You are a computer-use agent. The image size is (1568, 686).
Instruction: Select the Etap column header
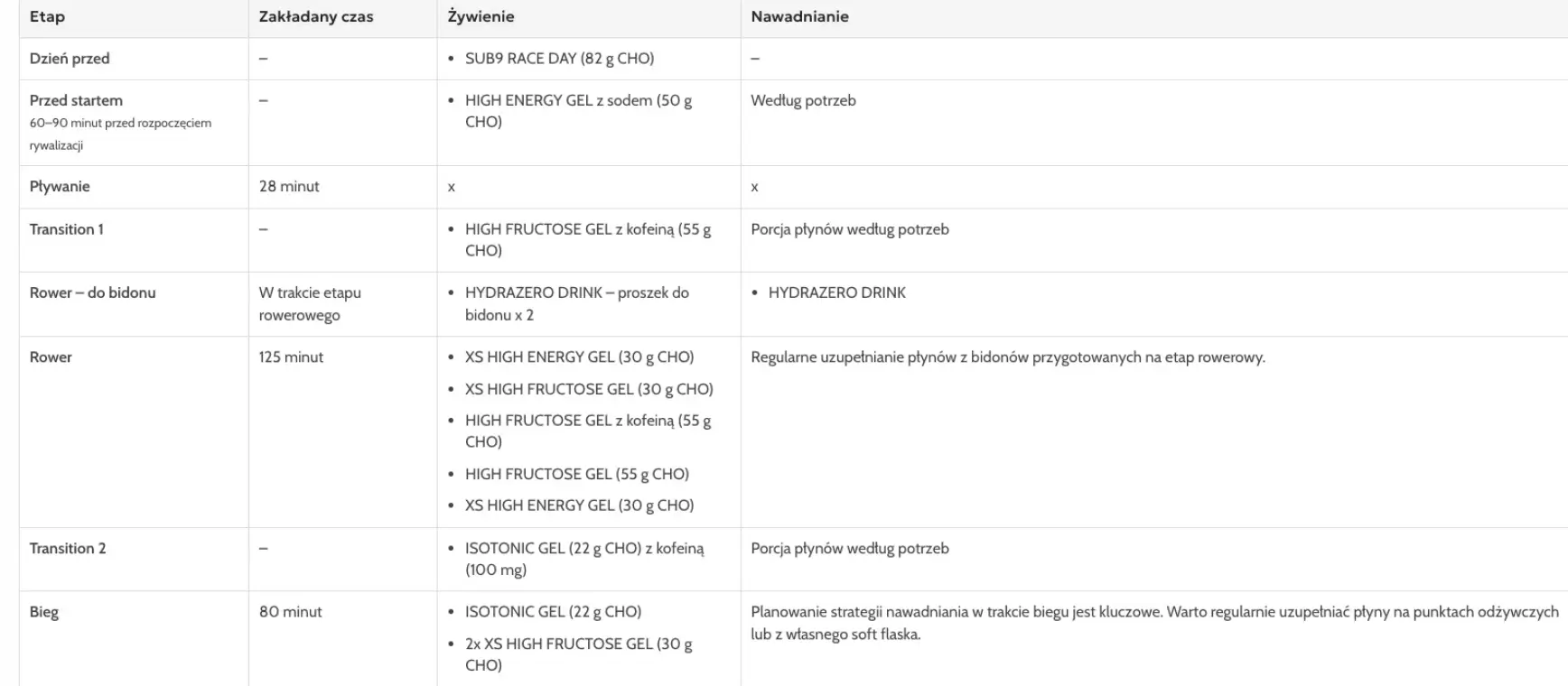click(x=47, y=16)
